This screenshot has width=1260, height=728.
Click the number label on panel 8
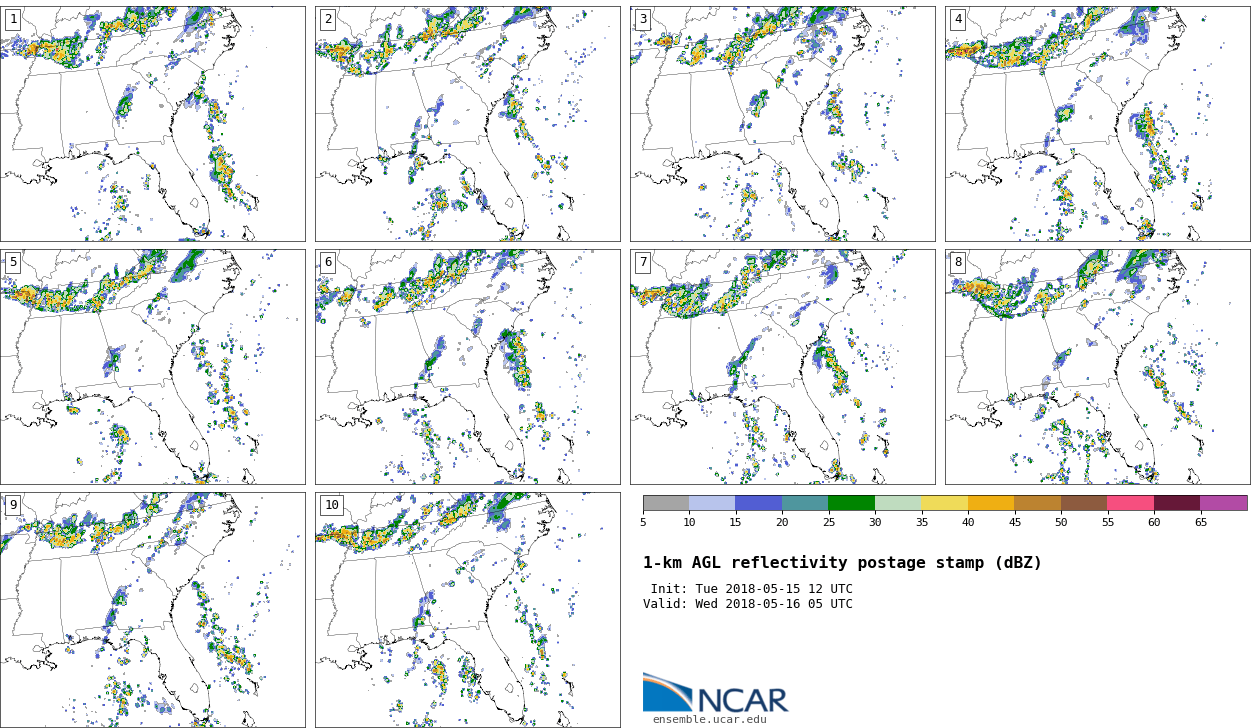pos(958,262)
